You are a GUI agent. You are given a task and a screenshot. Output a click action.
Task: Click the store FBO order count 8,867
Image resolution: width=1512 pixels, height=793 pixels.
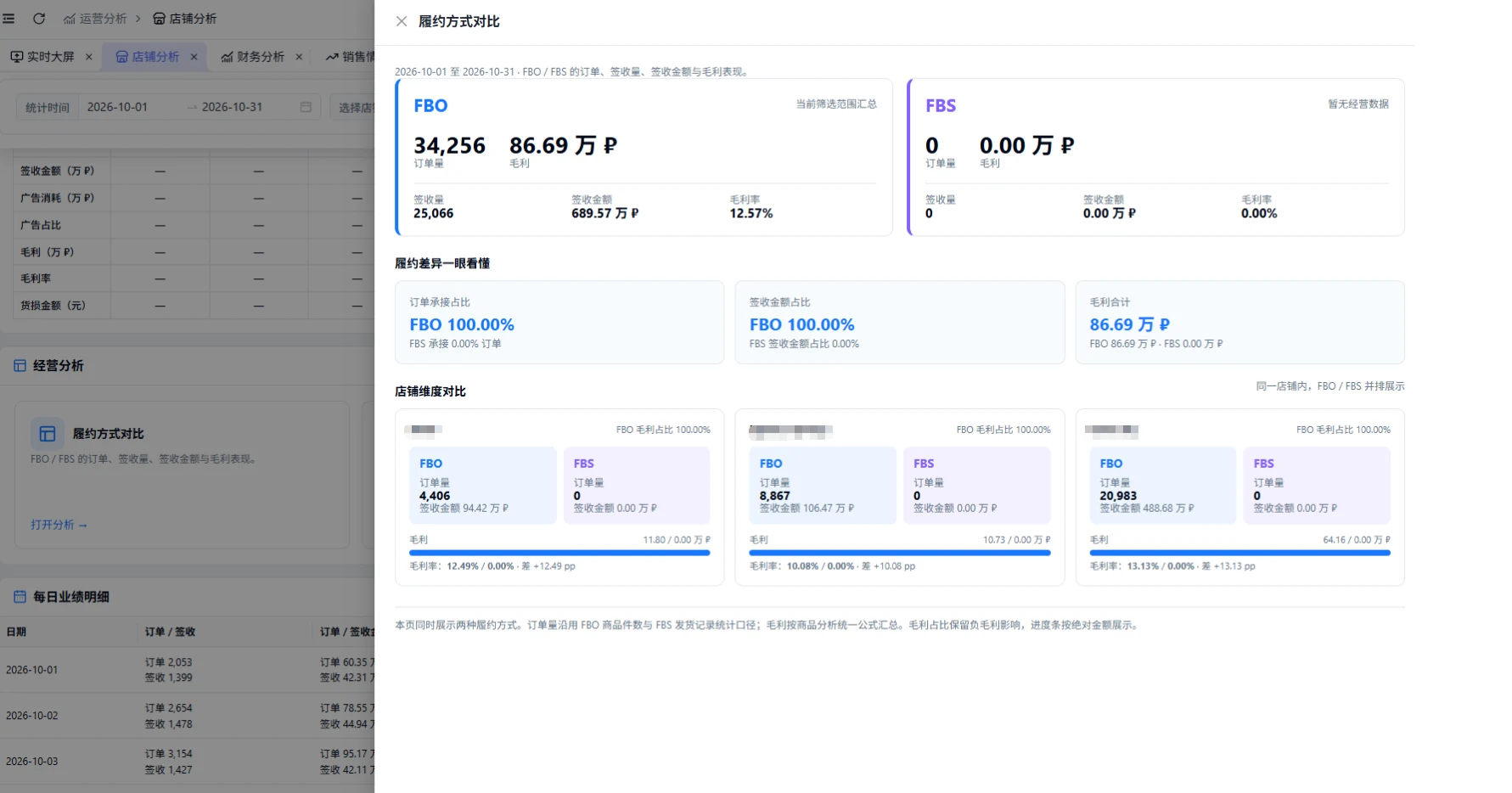pos(775,496)
